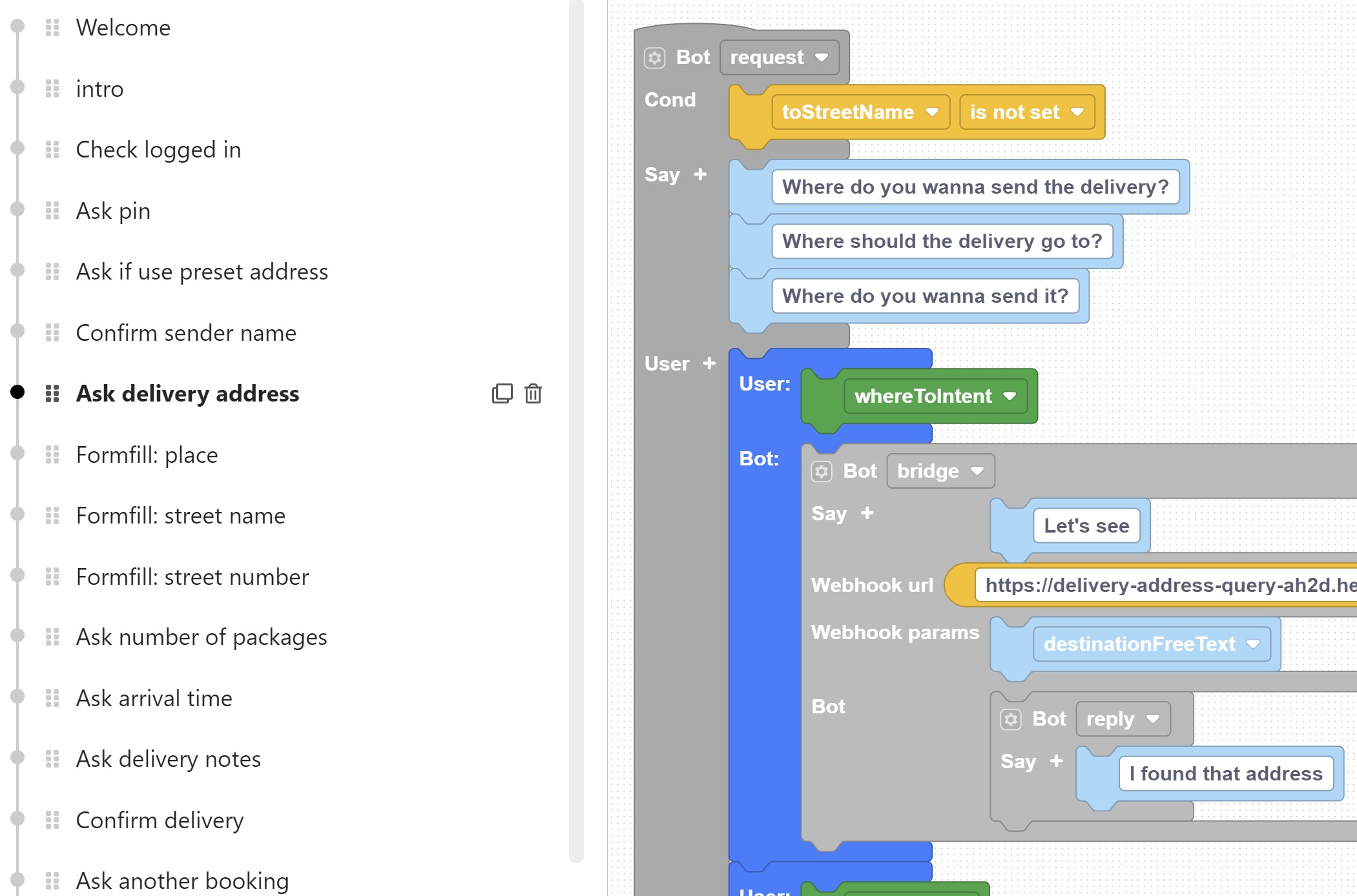Select the Check logged in dialog

coord(158,150)
